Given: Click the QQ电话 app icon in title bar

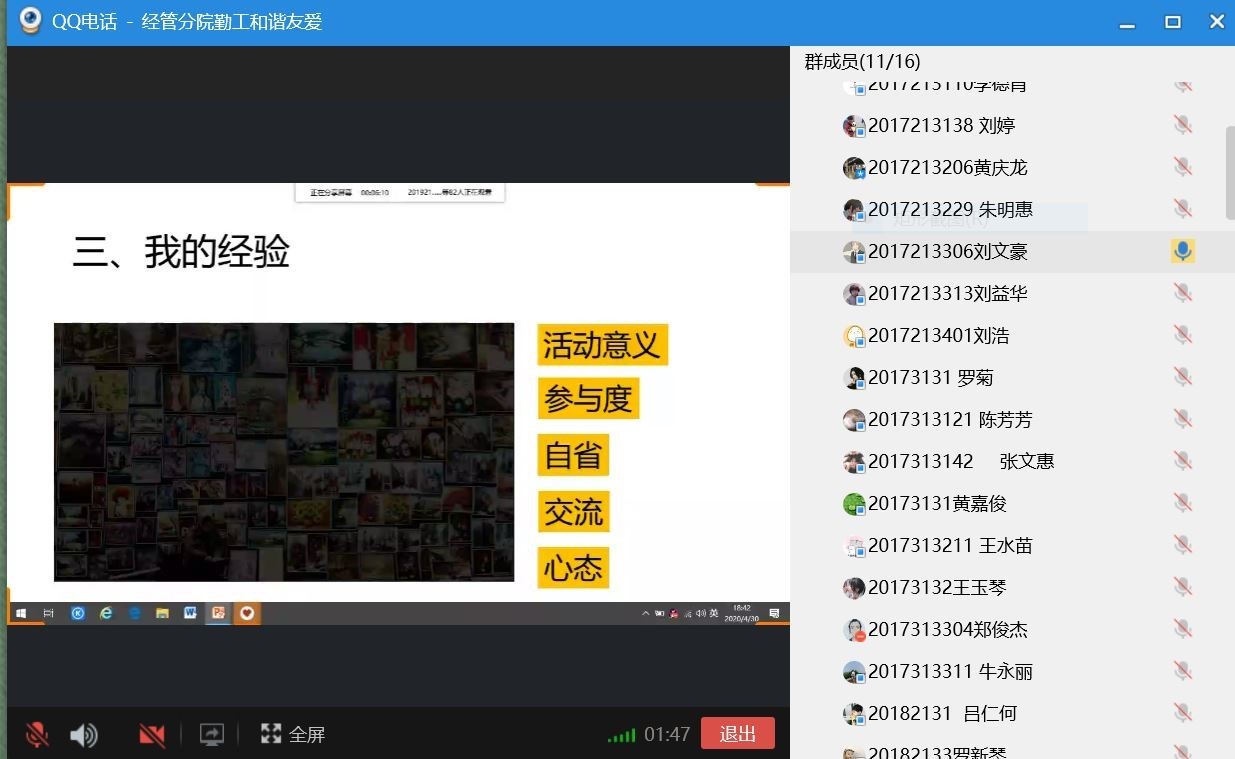Looking at the screenshot, I should coord(31,21).
